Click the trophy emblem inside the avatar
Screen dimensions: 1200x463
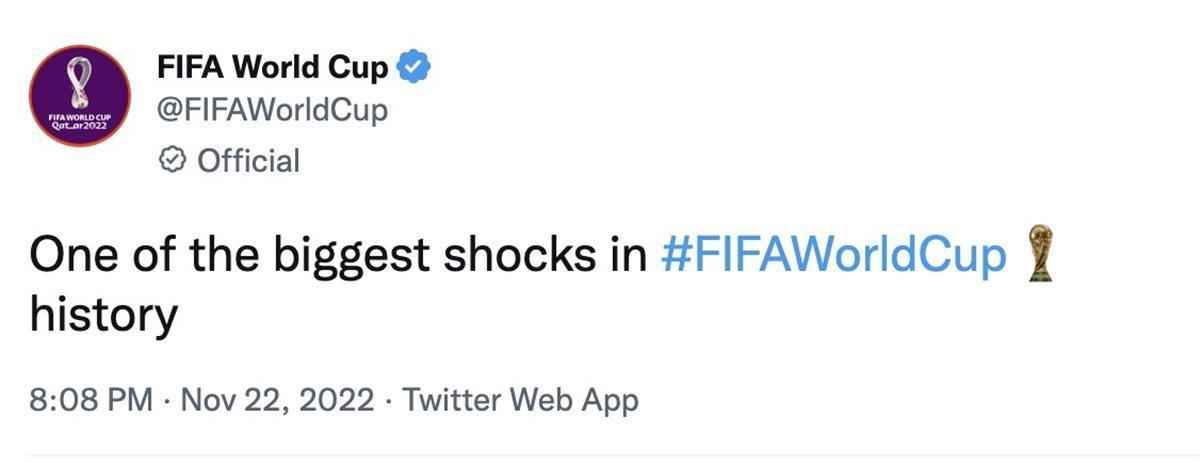click(79, 82)
